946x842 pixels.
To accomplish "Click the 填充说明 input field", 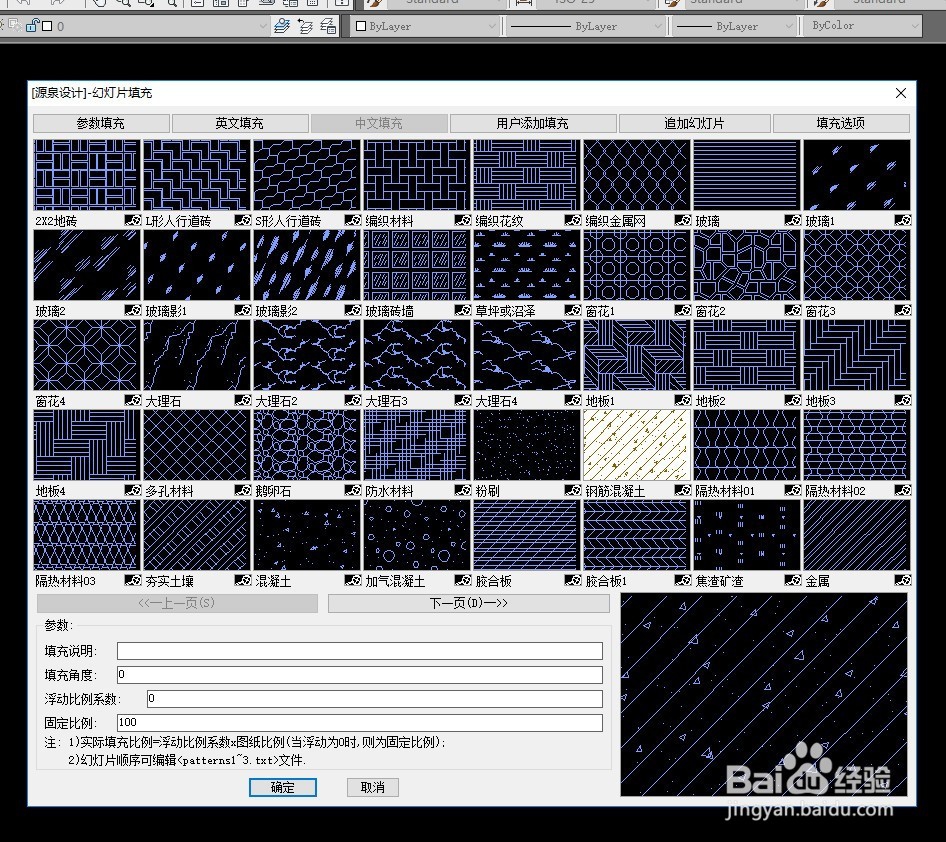I will [360, 651].
